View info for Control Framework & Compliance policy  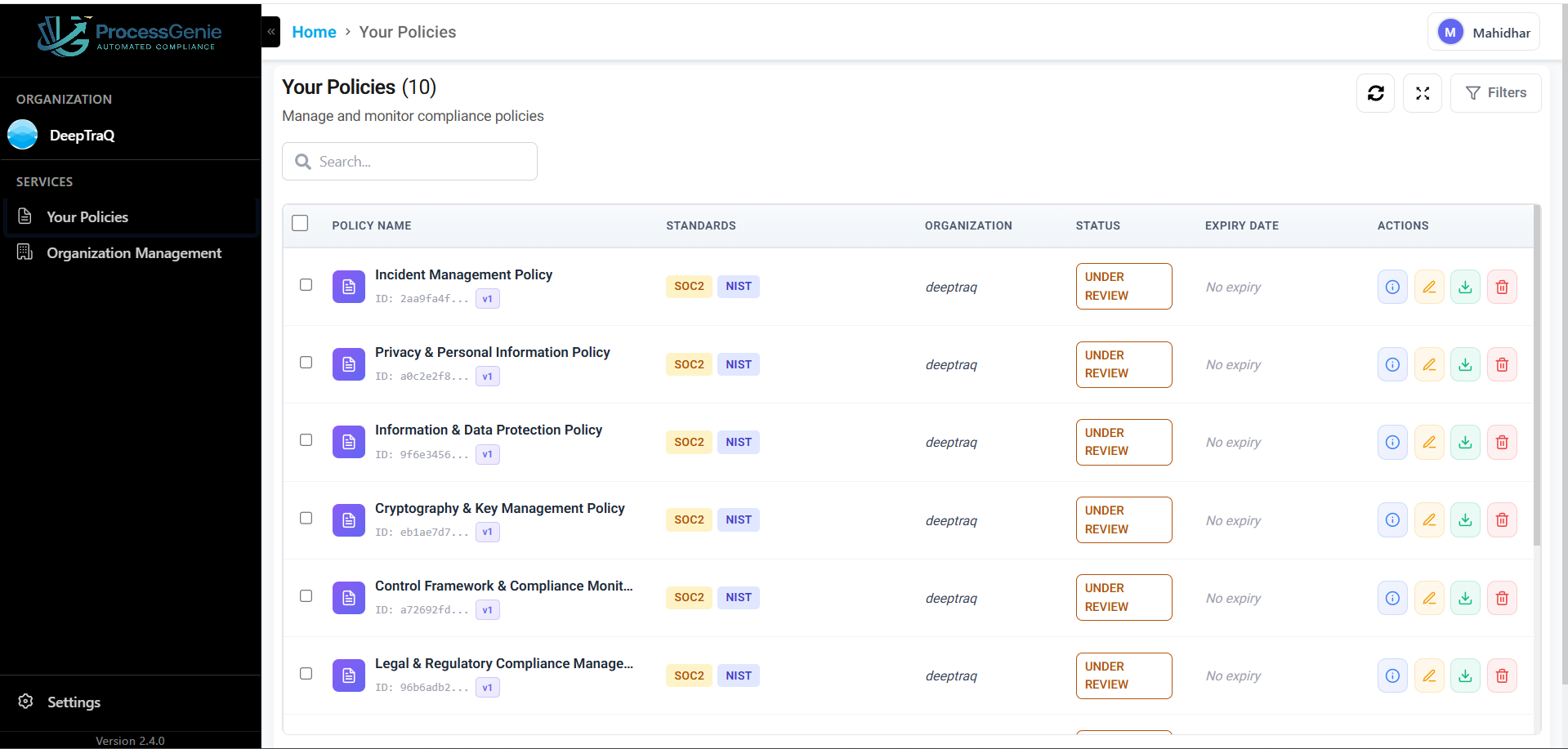coord(1392,598)
